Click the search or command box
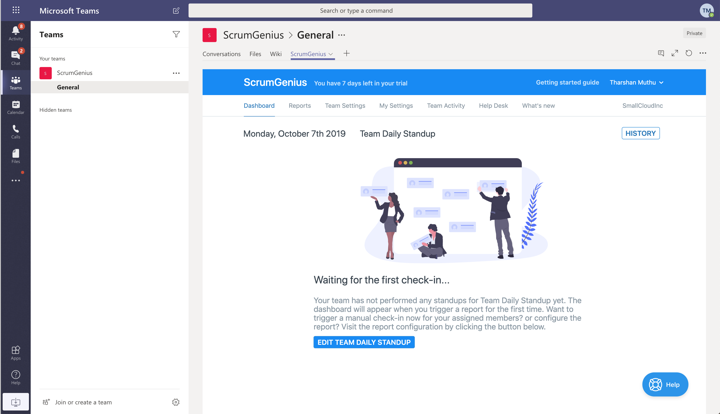Viewport: 720px width, 414px height. [360, 11]
